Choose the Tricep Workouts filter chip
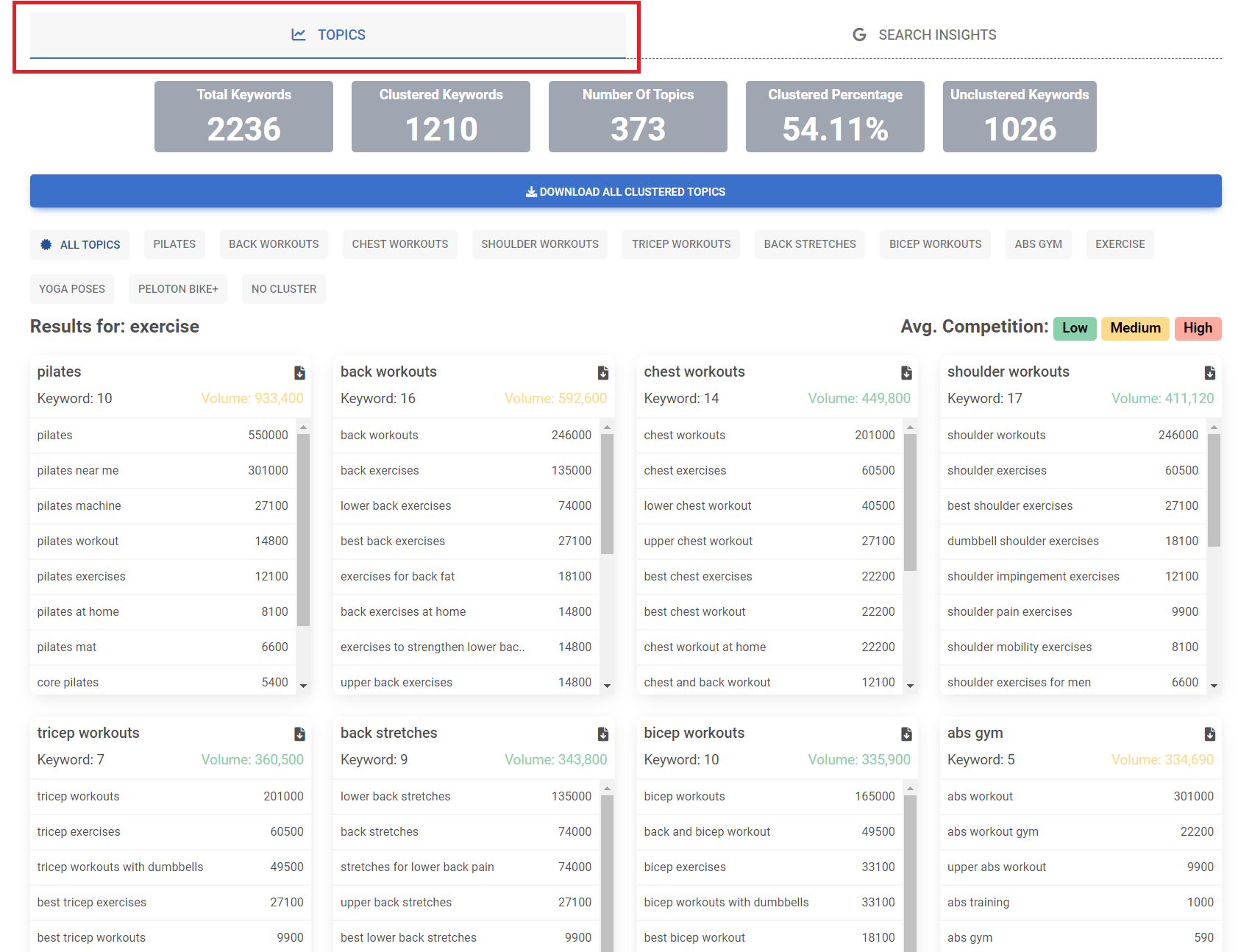Image resolution: width=1238 pixels, height=952 pixels. click(681, 244)
